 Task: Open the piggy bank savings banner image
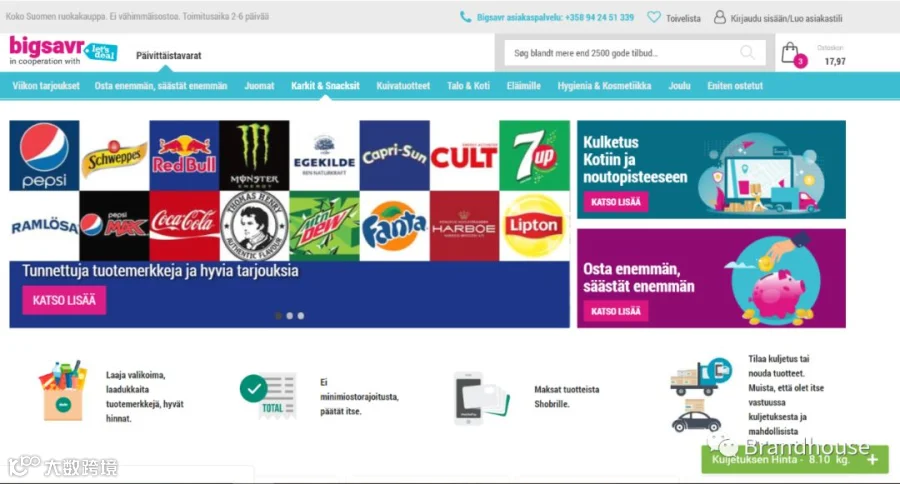711,278
